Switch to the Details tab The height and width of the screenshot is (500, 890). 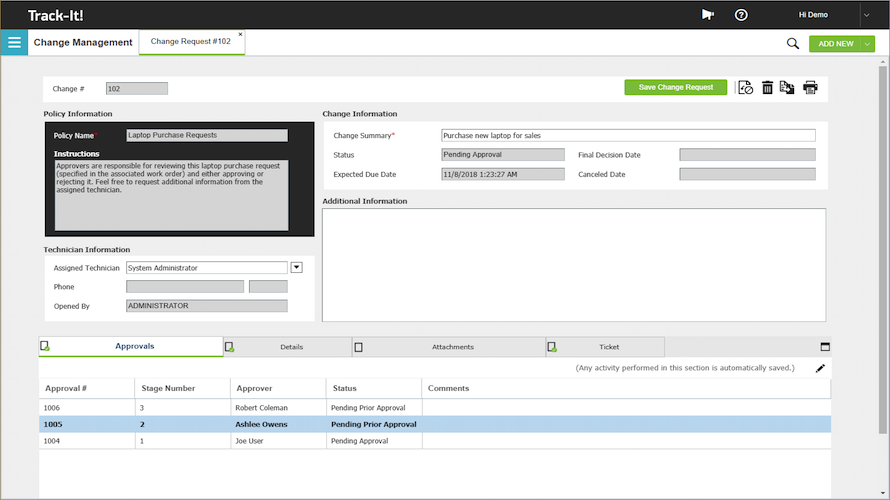point(291,347)
